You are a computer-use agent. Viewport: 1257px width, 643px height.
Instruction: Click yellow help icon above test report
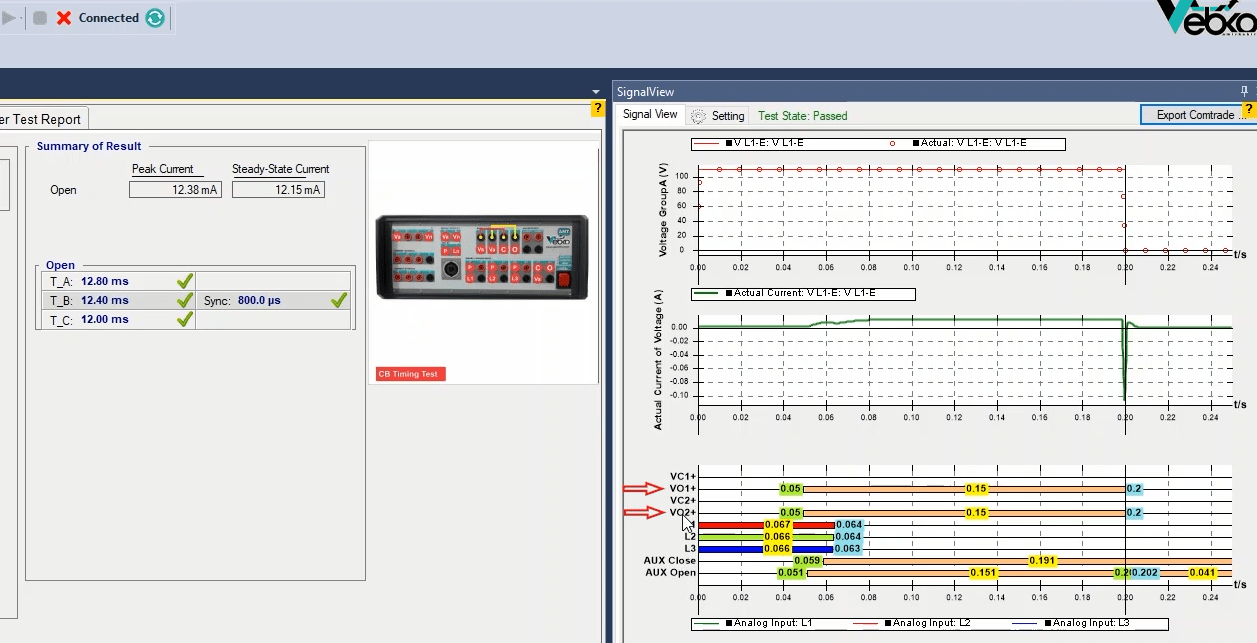coord(598,108)
